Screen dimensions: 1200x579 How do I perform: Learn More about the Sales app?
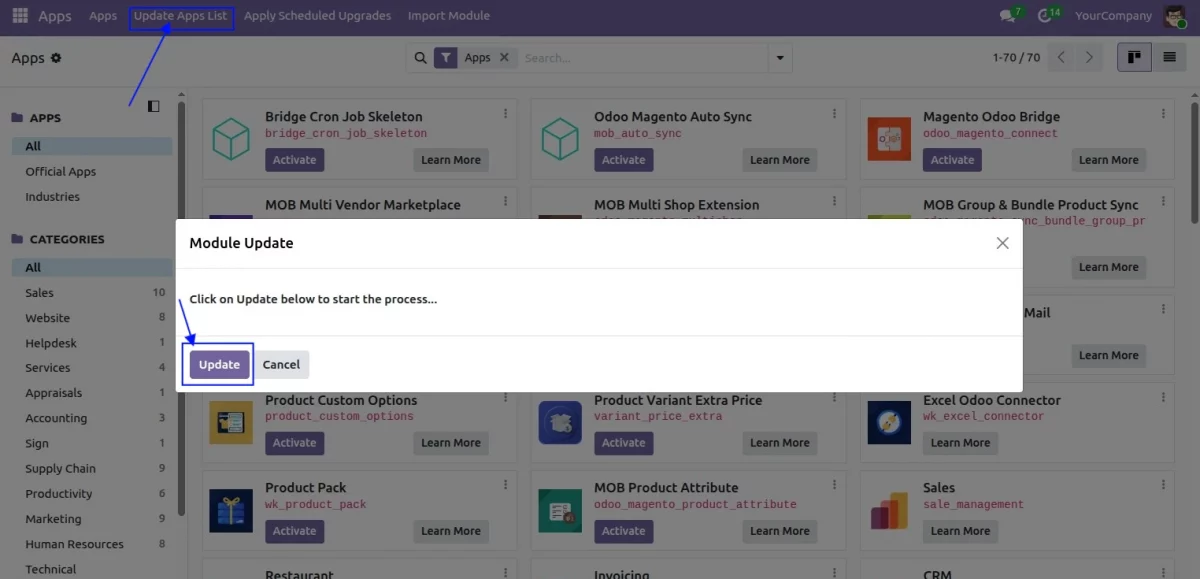960,531
